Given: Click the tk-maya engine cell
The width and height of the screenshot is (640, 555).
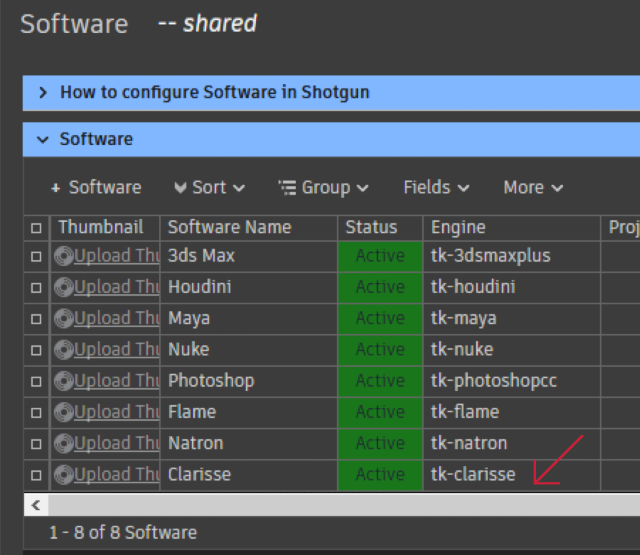Looking at the screenshot, I should [x=512, y=319].
